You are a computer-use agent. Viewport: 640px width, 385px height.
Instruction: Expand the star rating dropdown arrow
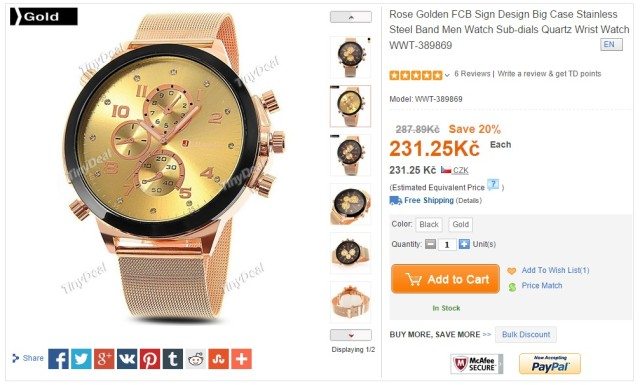447,75
